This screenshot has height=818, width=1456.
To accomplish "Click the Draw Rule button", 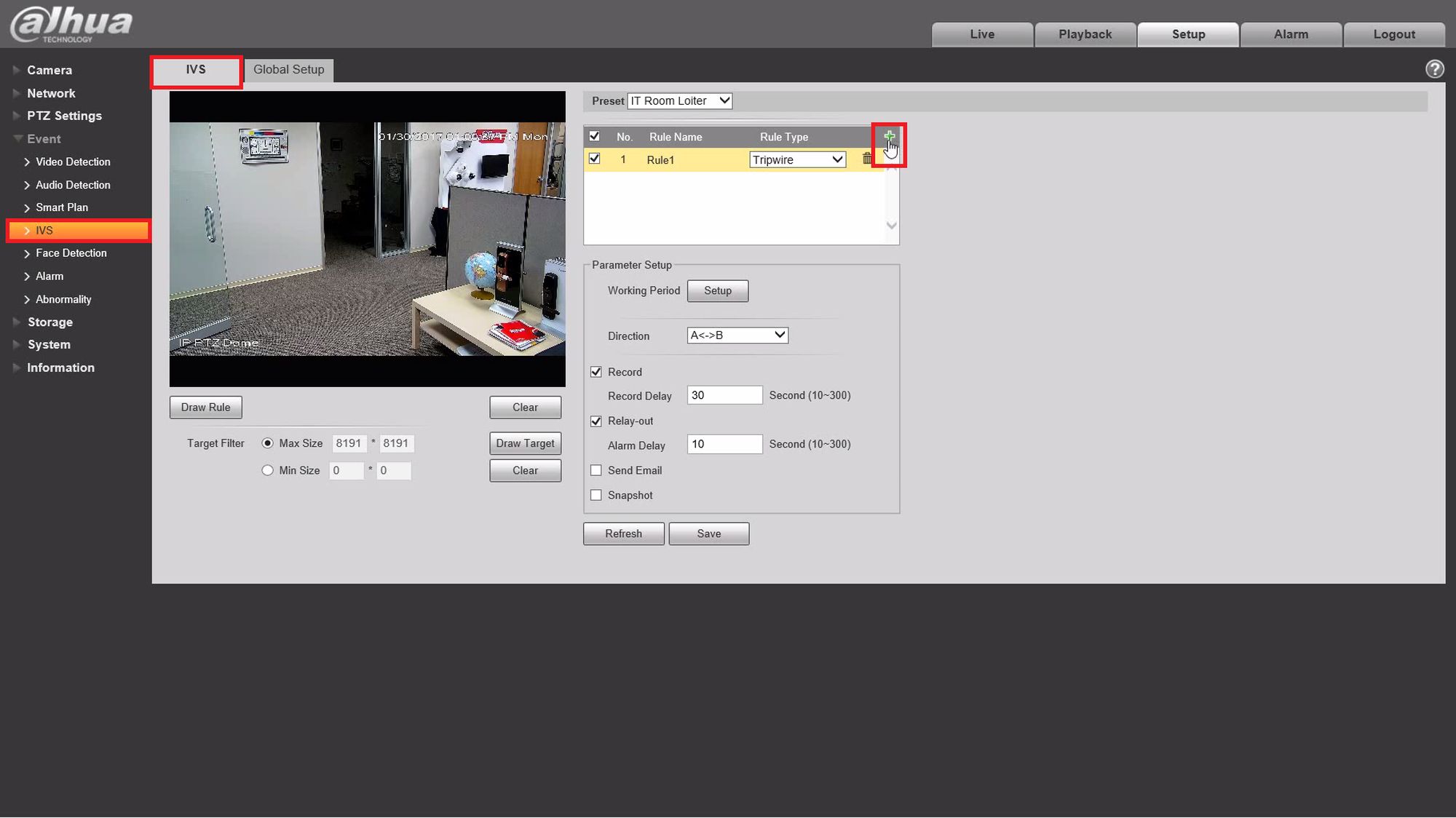I will (x=205, y=408).
